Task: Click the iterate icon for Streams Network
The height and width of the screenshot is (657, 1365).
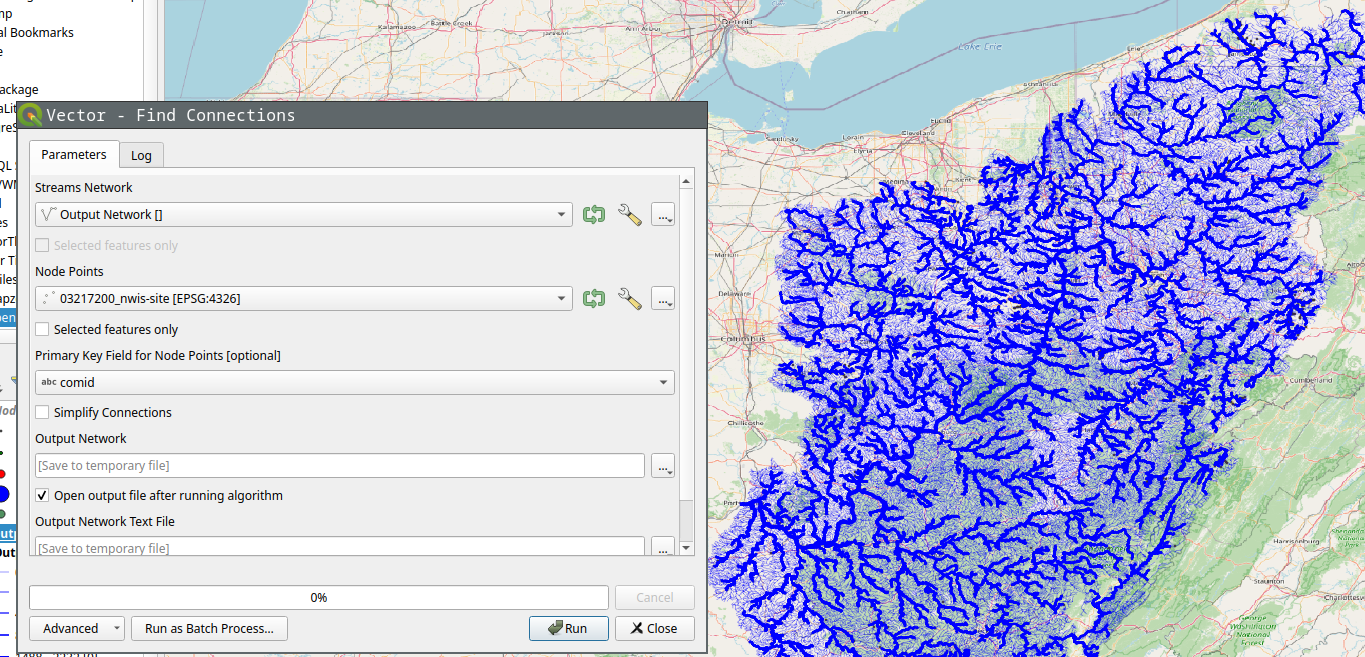Action: coord(594,214)
